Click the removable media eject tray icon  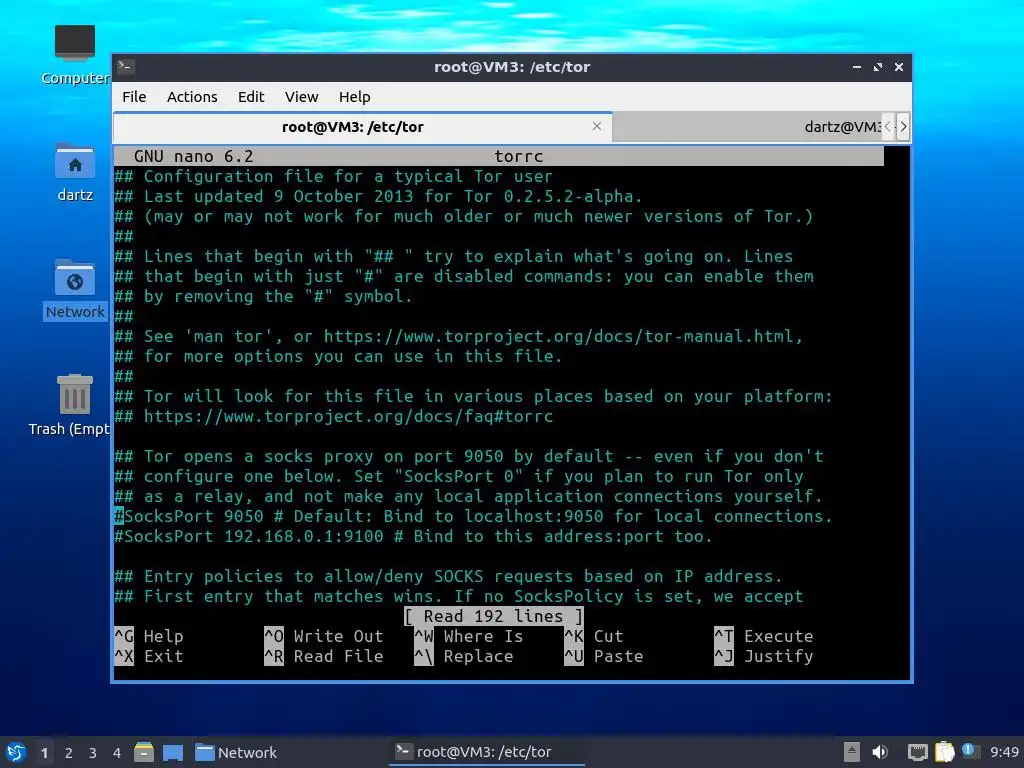pyautogui.click(x=852, y=752)
